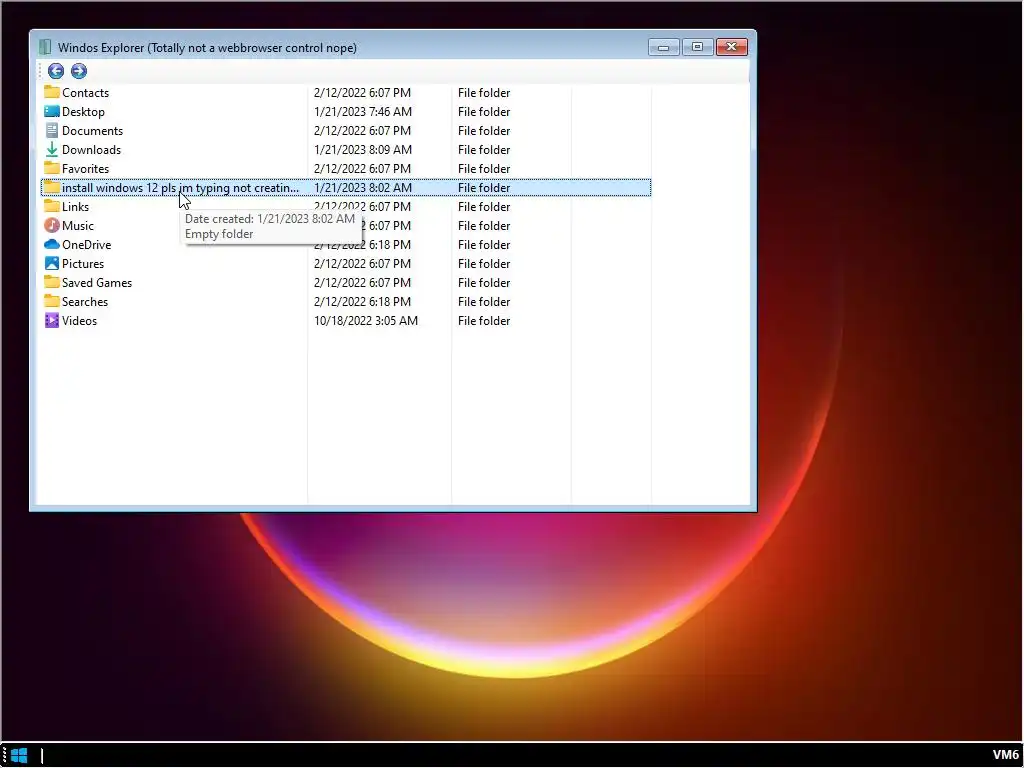Click date 1/21/2023 7:46 AM of Desktop
Image resolution: width=1024 pixels, height=768 pixels.
362,112
